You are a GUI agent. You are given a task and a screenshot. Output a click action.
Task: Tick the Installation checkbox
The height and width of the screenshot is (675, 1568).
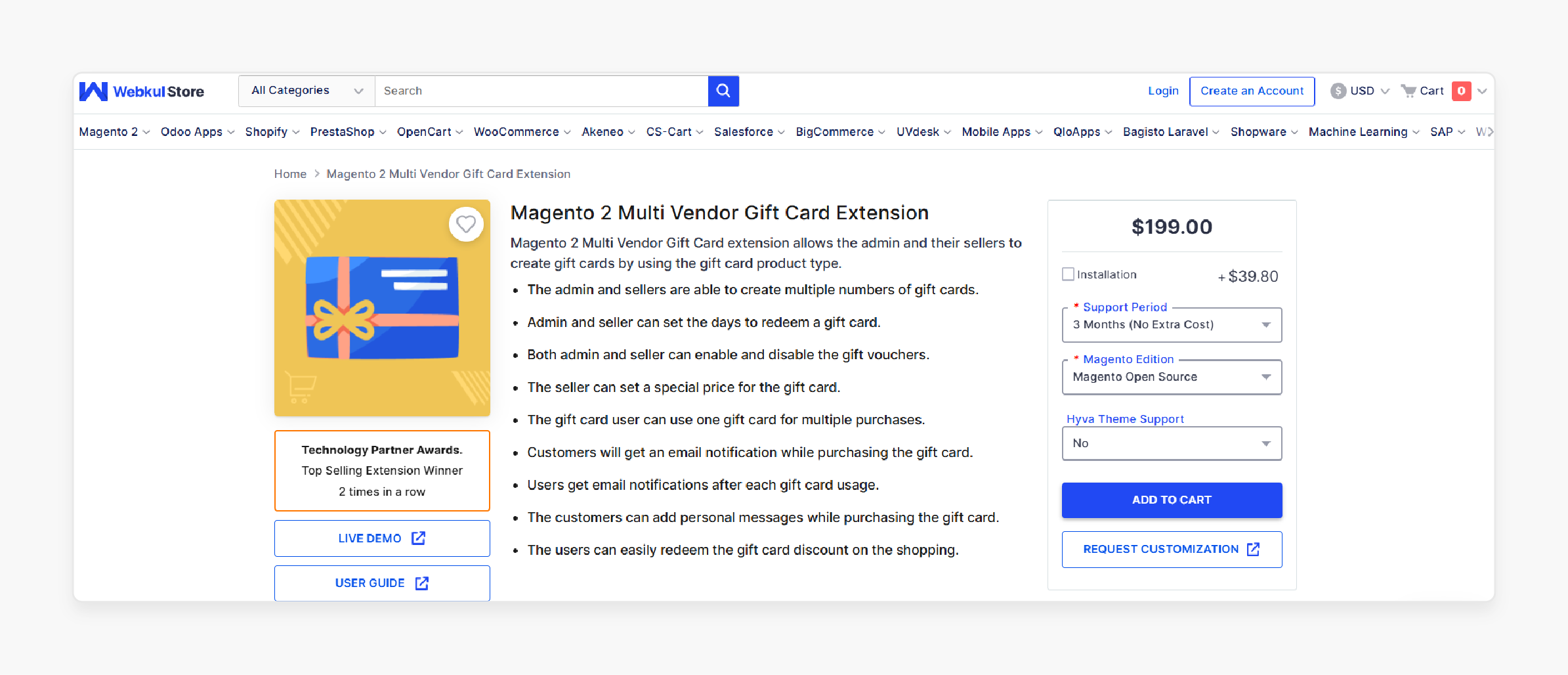click(1068, 274)
